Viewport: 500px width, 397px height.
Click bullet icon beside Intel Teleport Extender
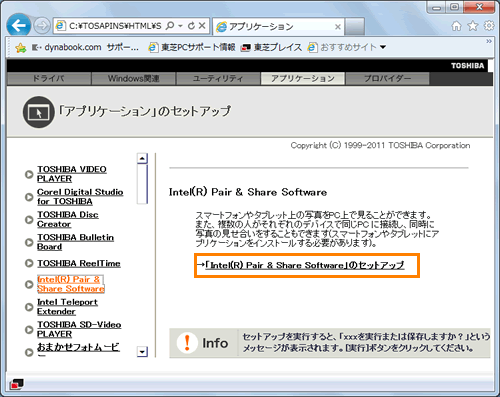[29, 307]
